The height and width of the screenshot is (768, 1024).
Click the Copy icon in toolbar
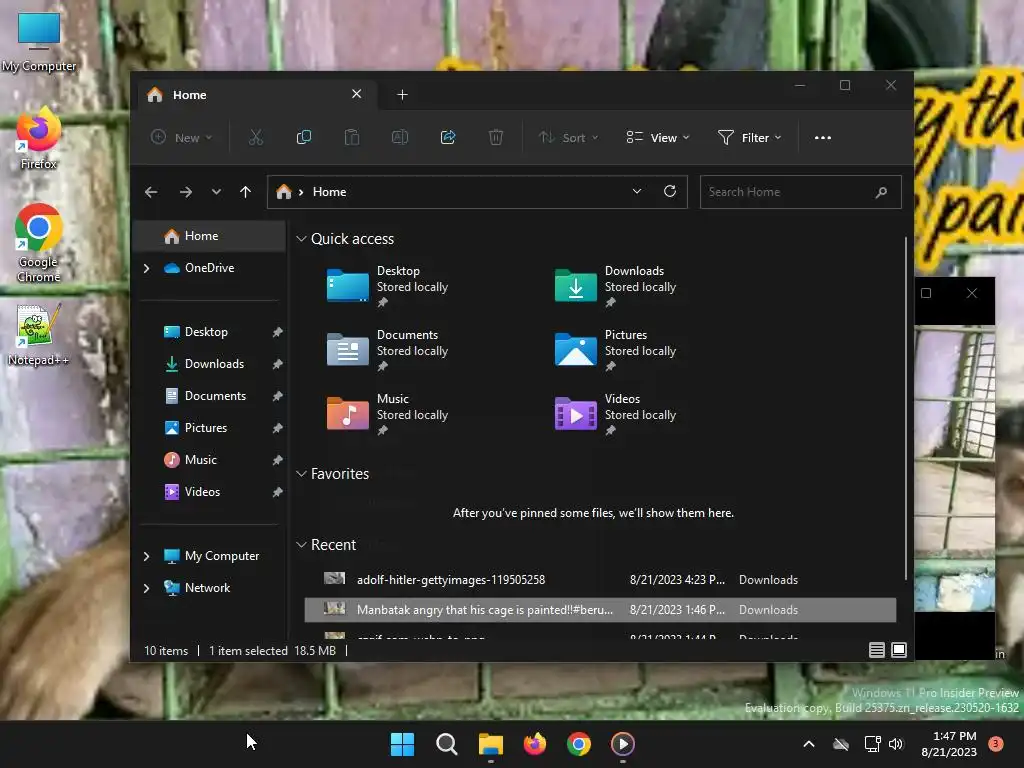tap(304, 138)
